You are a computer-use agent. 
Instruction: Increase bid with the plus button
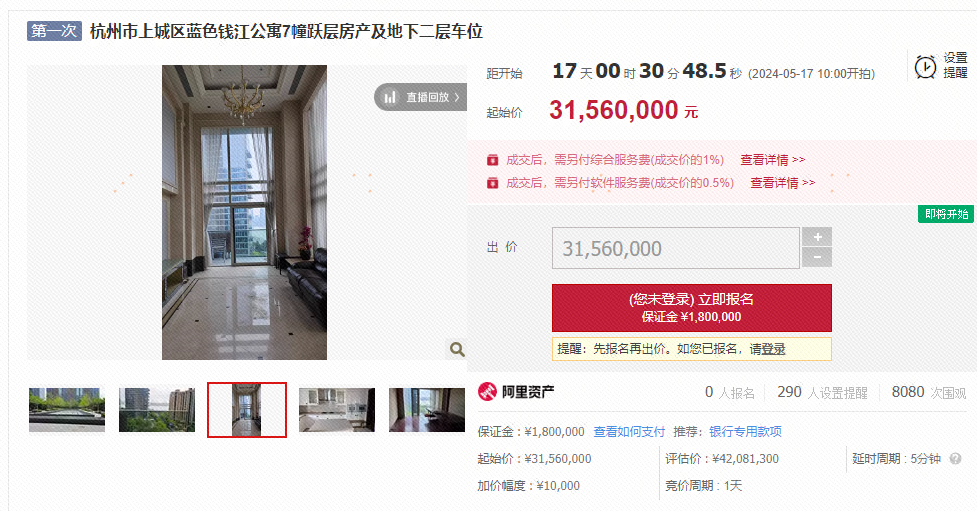point(817,237)
